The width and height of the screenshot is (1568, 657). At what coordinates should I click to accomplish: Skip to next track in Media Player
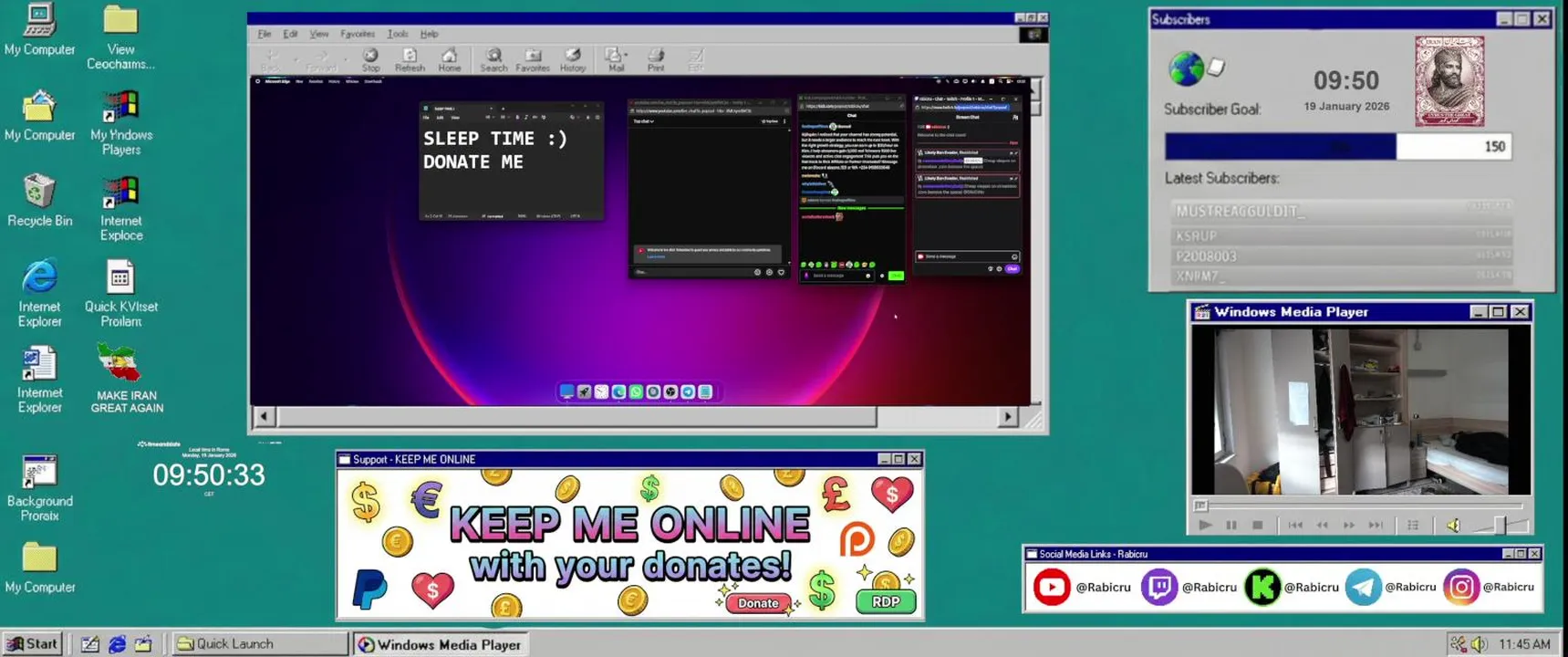coord(1376,526)
